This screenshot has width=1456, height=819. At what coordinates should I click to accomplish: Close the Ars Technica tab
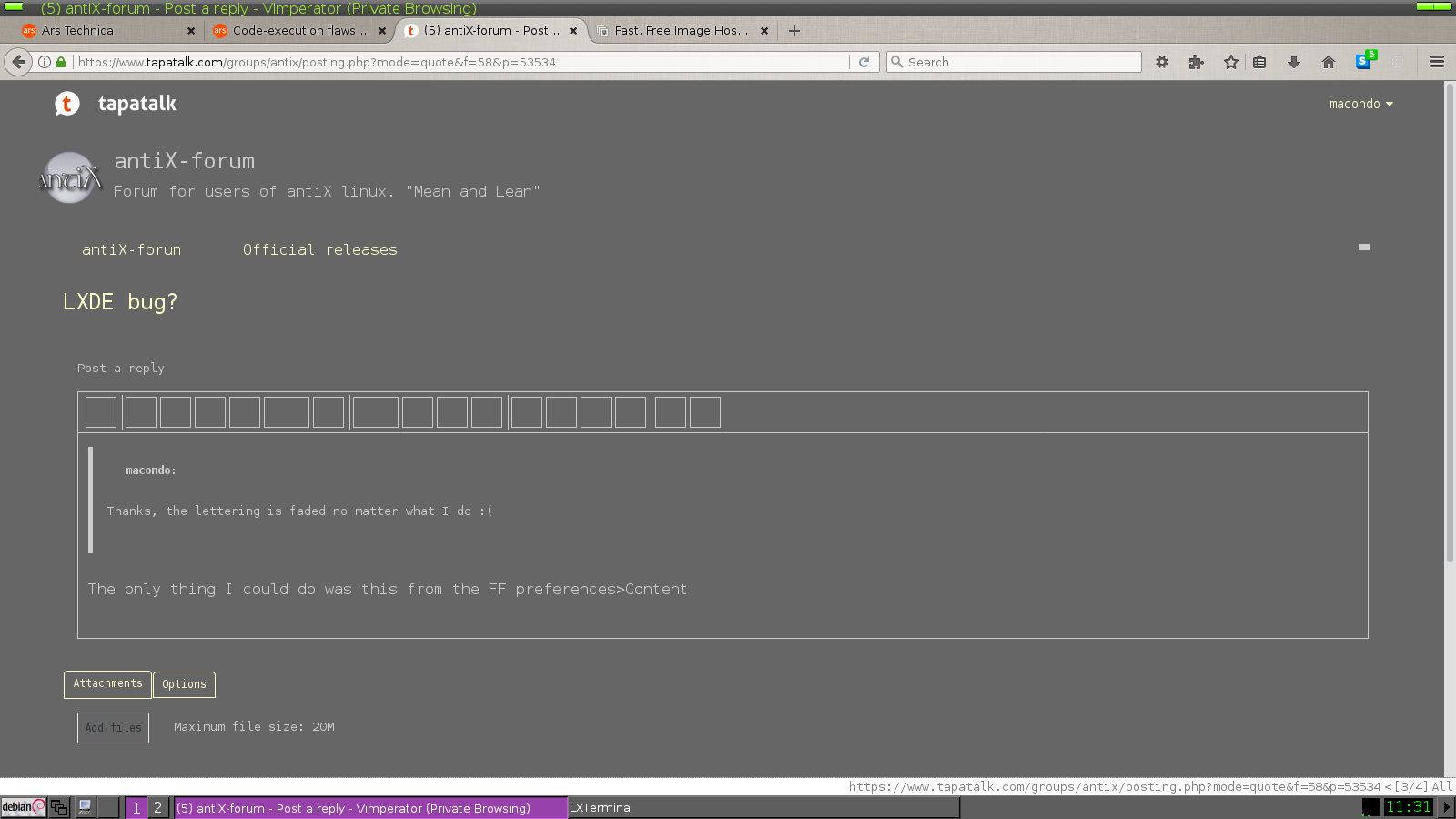(x=191, y=31)
